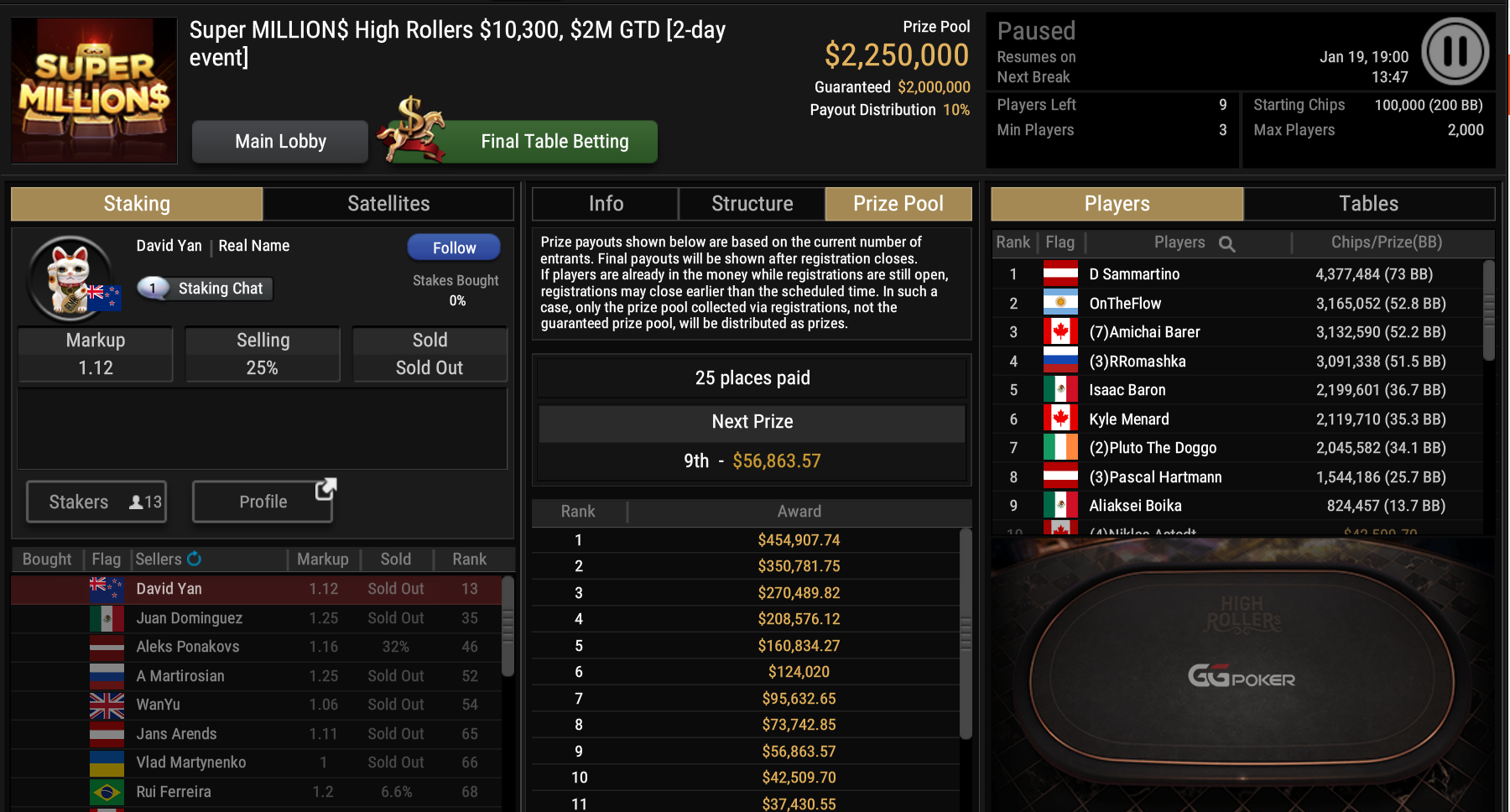Screen dimensions: 1510x812
Task: Open the Info tab
Action: [x=606, y=204]
